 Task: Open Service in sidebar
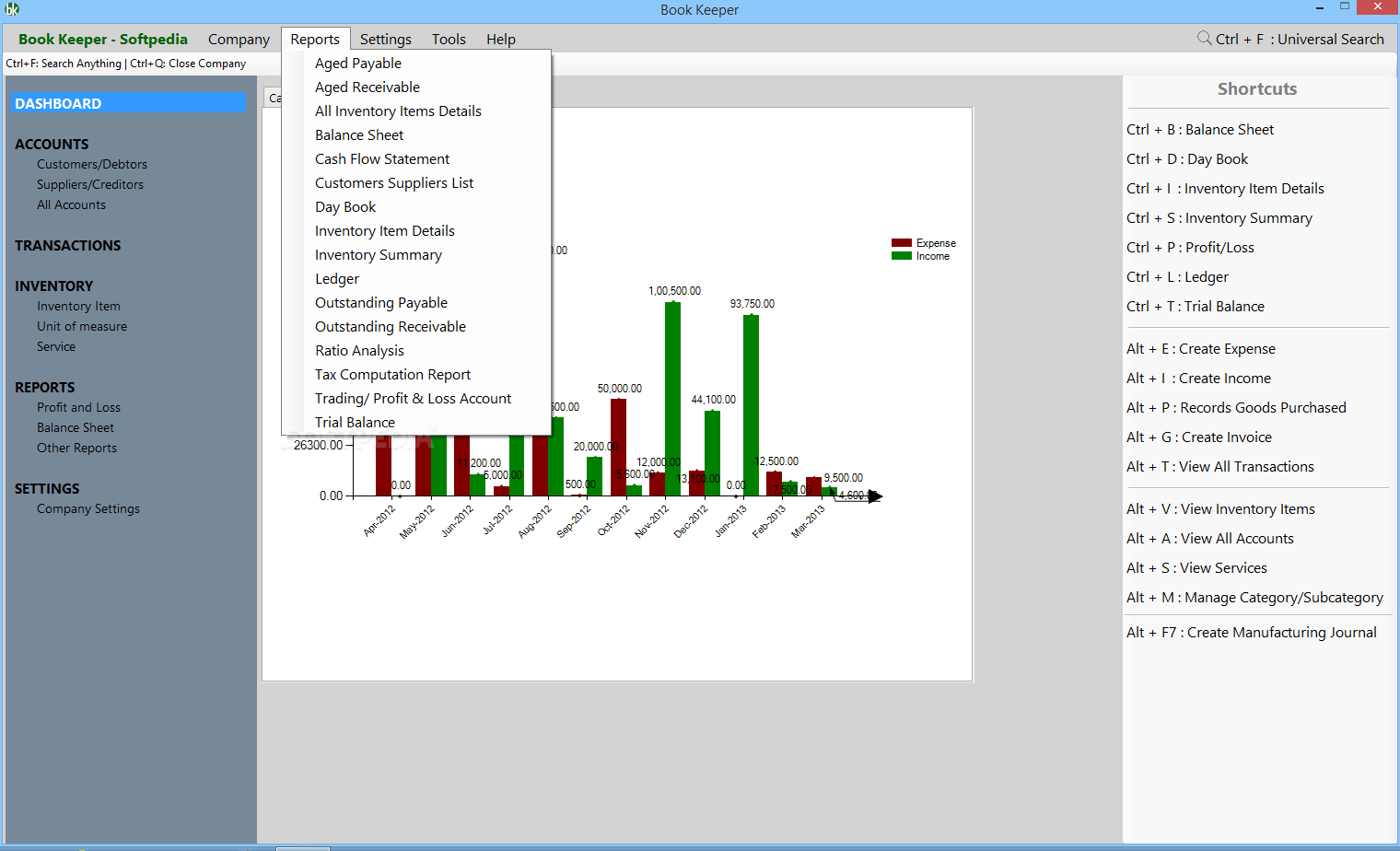click(56, 346)
